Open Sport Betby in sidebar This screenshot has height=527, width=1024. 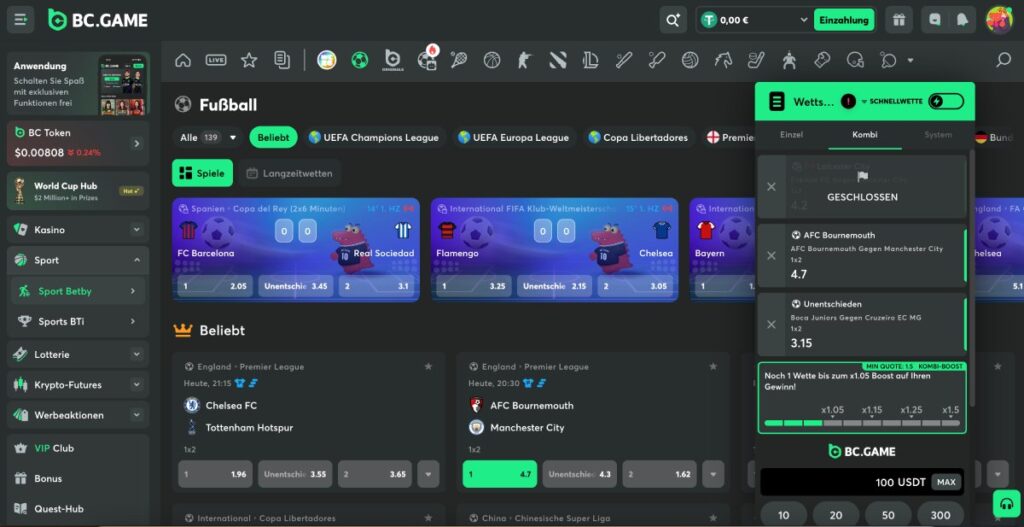(x=78, y=291)
